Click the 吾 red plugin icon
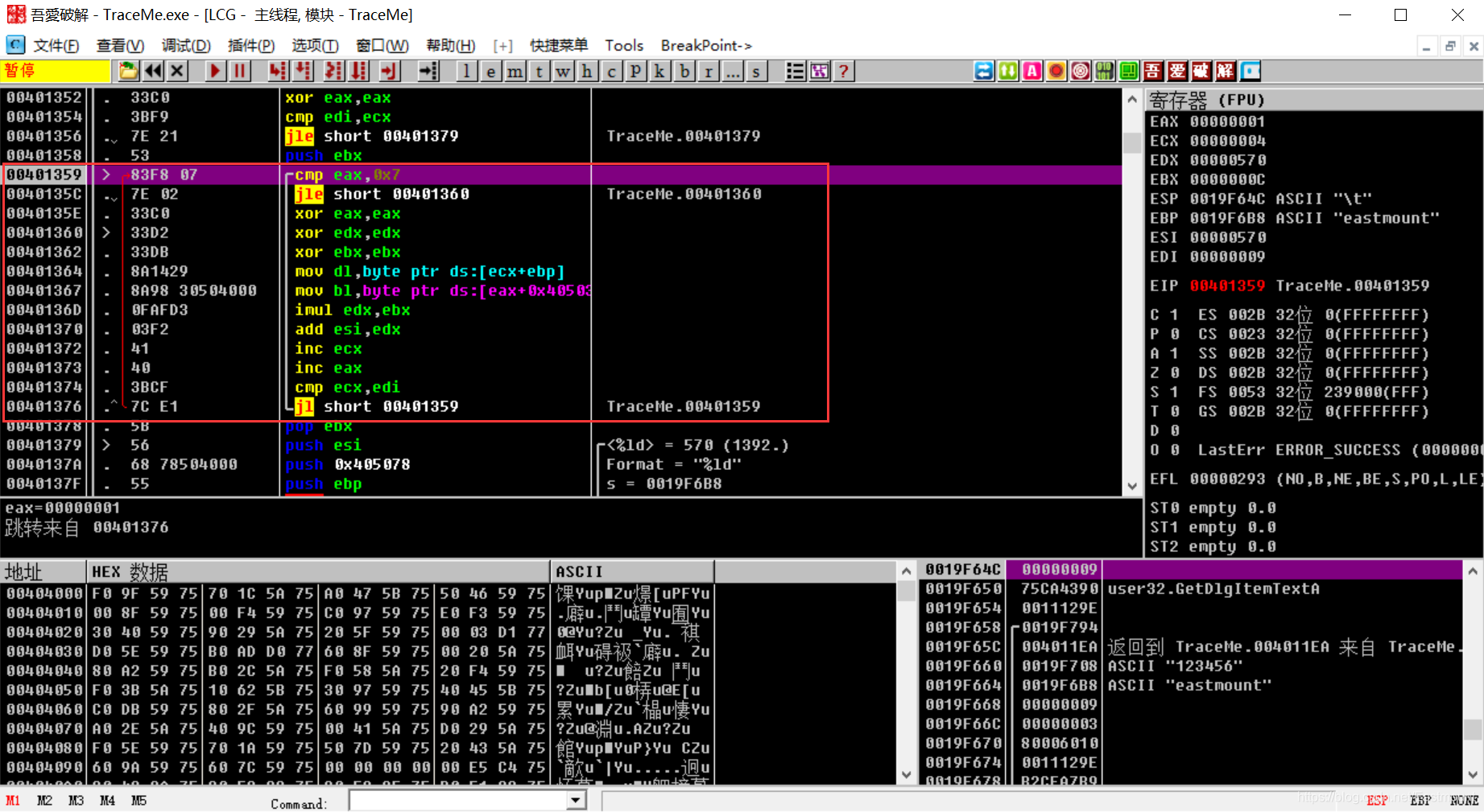1484x812 pixels. pos(1153,72)
